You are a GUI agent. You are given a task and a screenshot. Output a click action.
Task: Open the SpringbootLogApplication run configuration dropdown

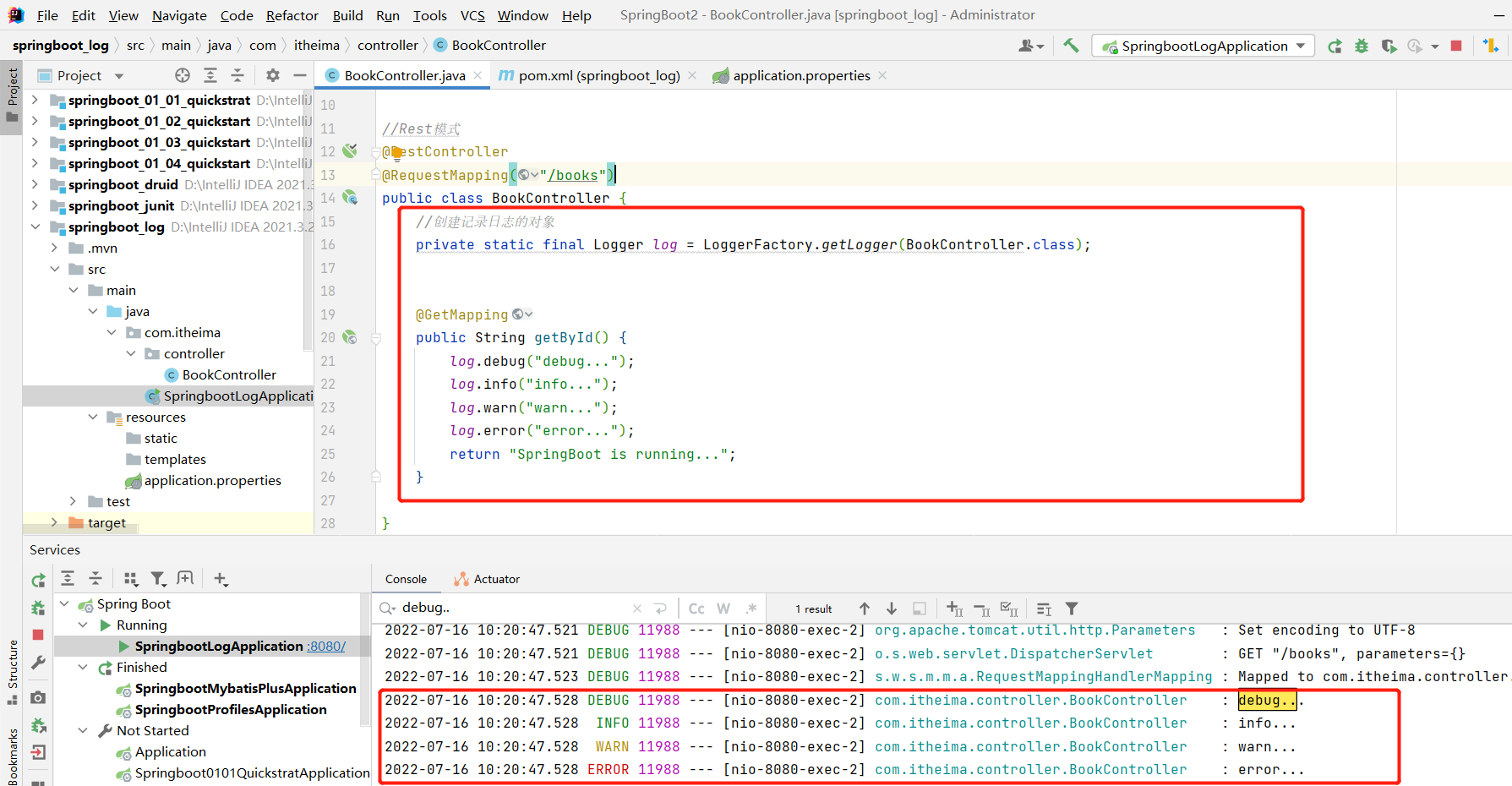tap(1204, 46)
